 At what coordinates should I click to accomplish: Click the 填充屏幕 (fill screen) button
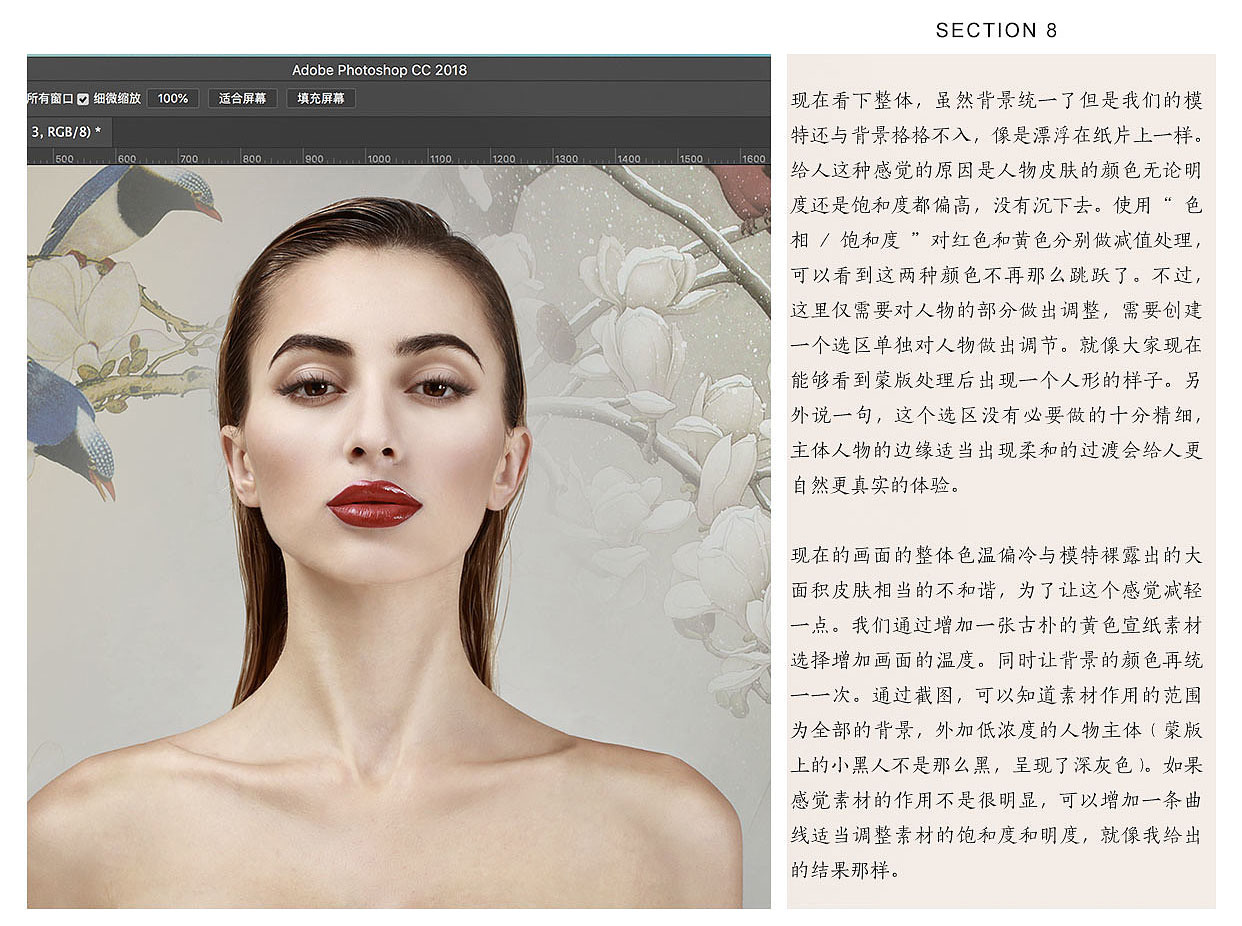320,99
